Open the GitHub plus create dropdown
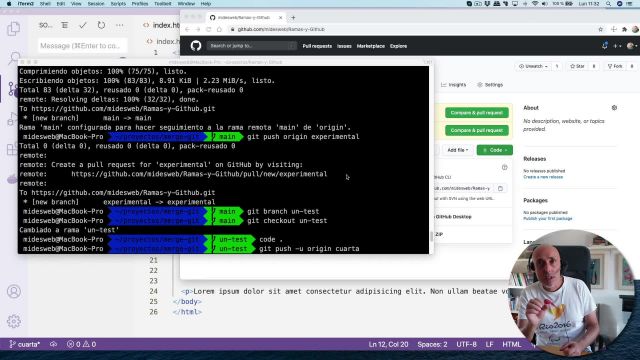The height and width of the screenshot is (360, 640). [x=617, y=46]
